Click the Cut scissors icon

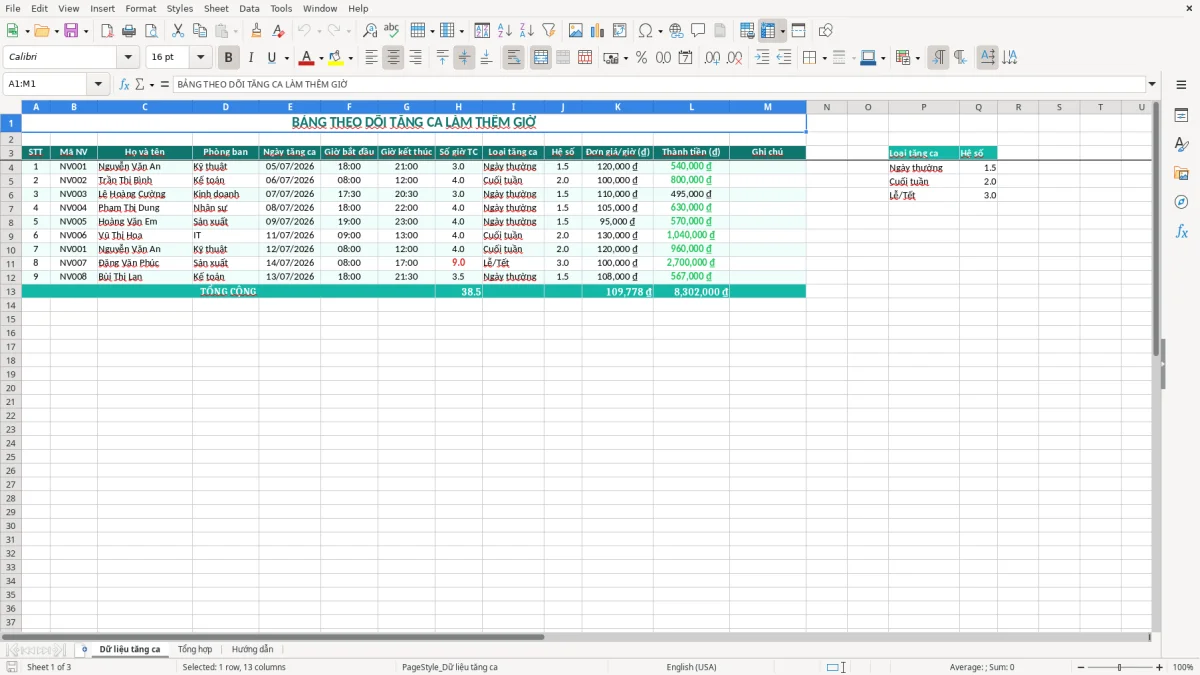pyautogui.click(x=178, y=31)
